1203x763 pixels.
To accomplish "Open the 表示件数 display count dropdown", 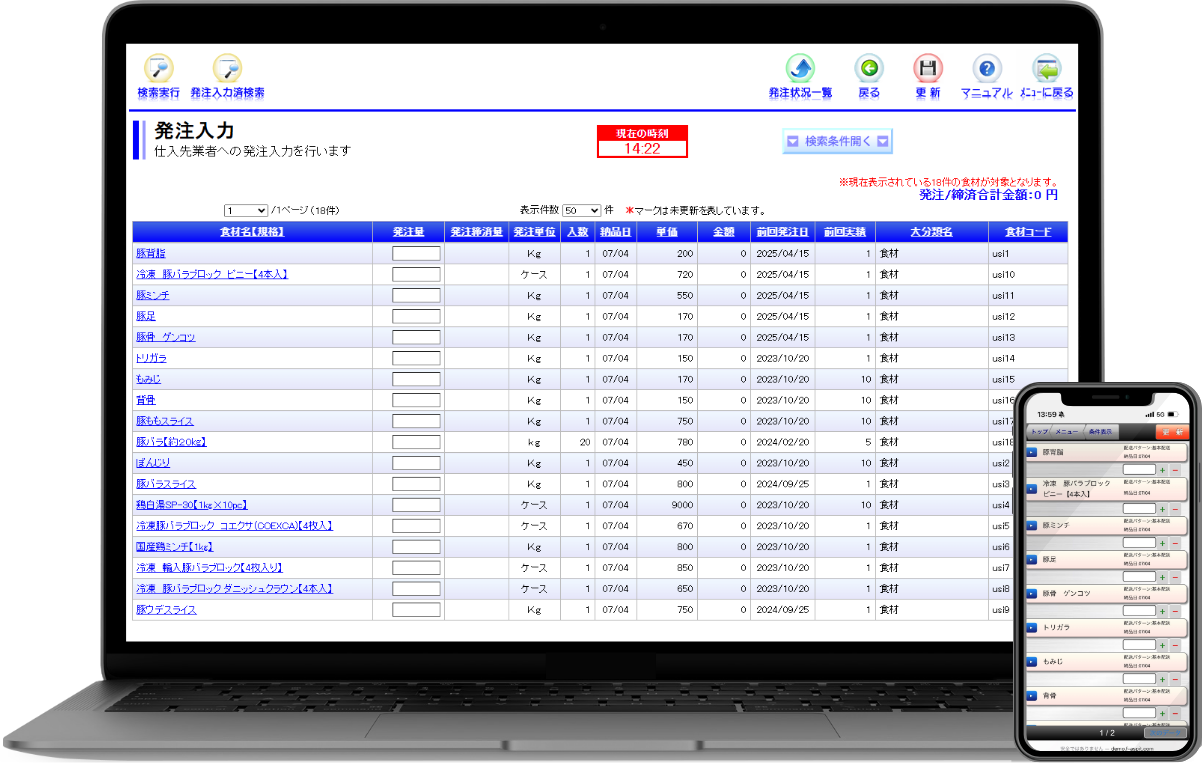I will [581, 211].
